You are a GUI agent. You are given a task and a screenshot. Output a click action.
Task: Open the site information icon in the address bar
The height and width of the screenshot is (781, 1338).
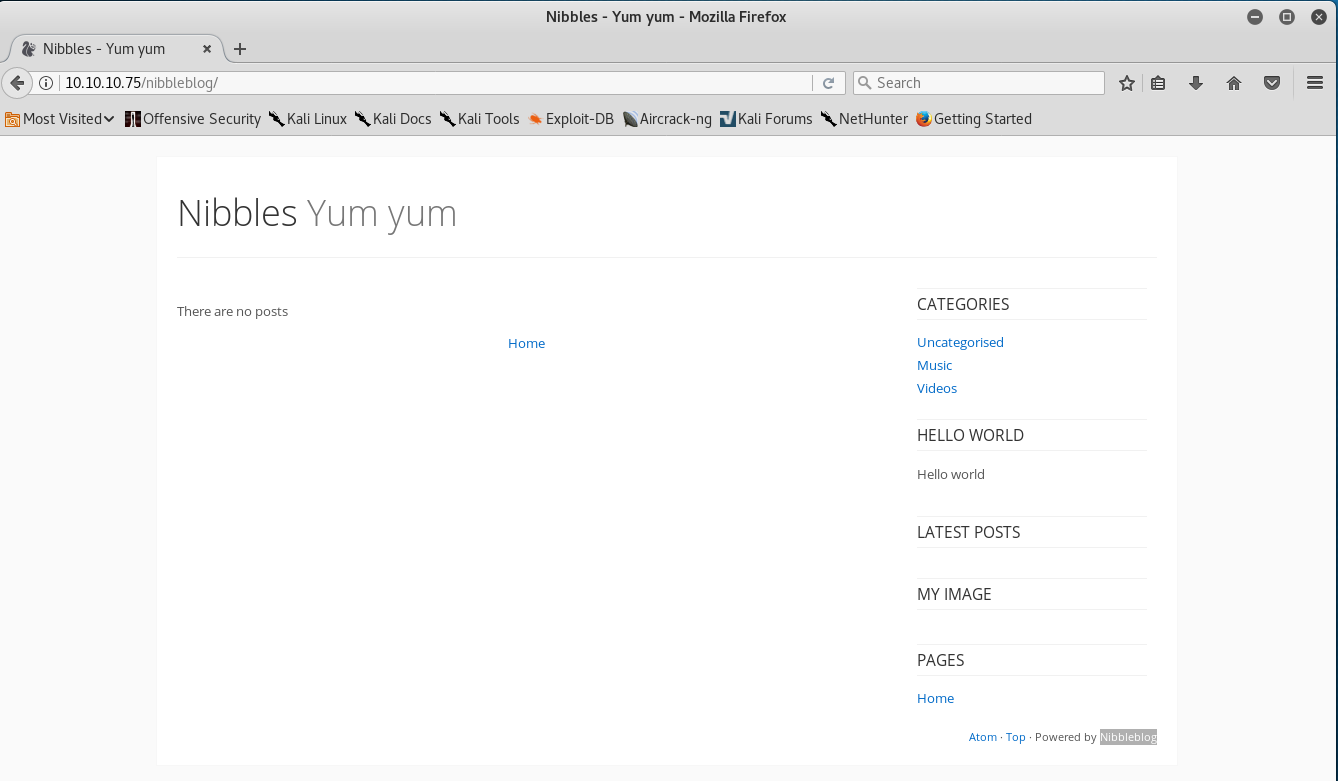[46, 83]
